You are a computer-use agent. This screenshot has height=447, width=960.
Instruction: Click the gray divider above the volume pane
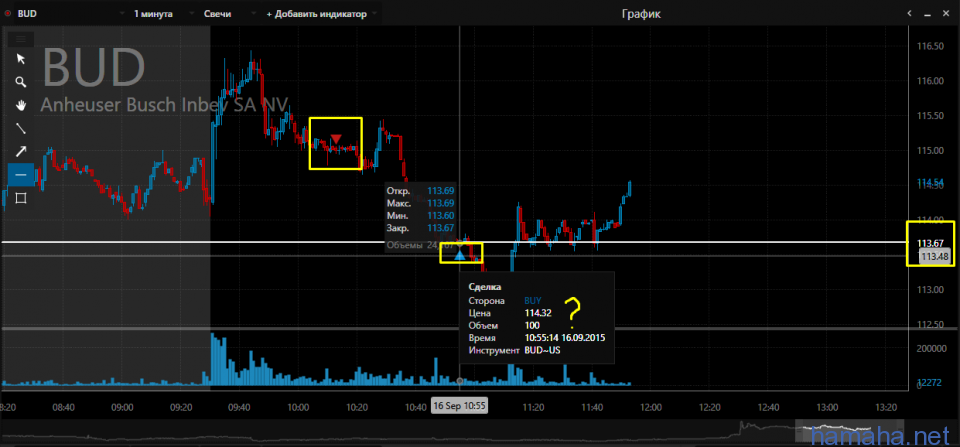point(453,329)
